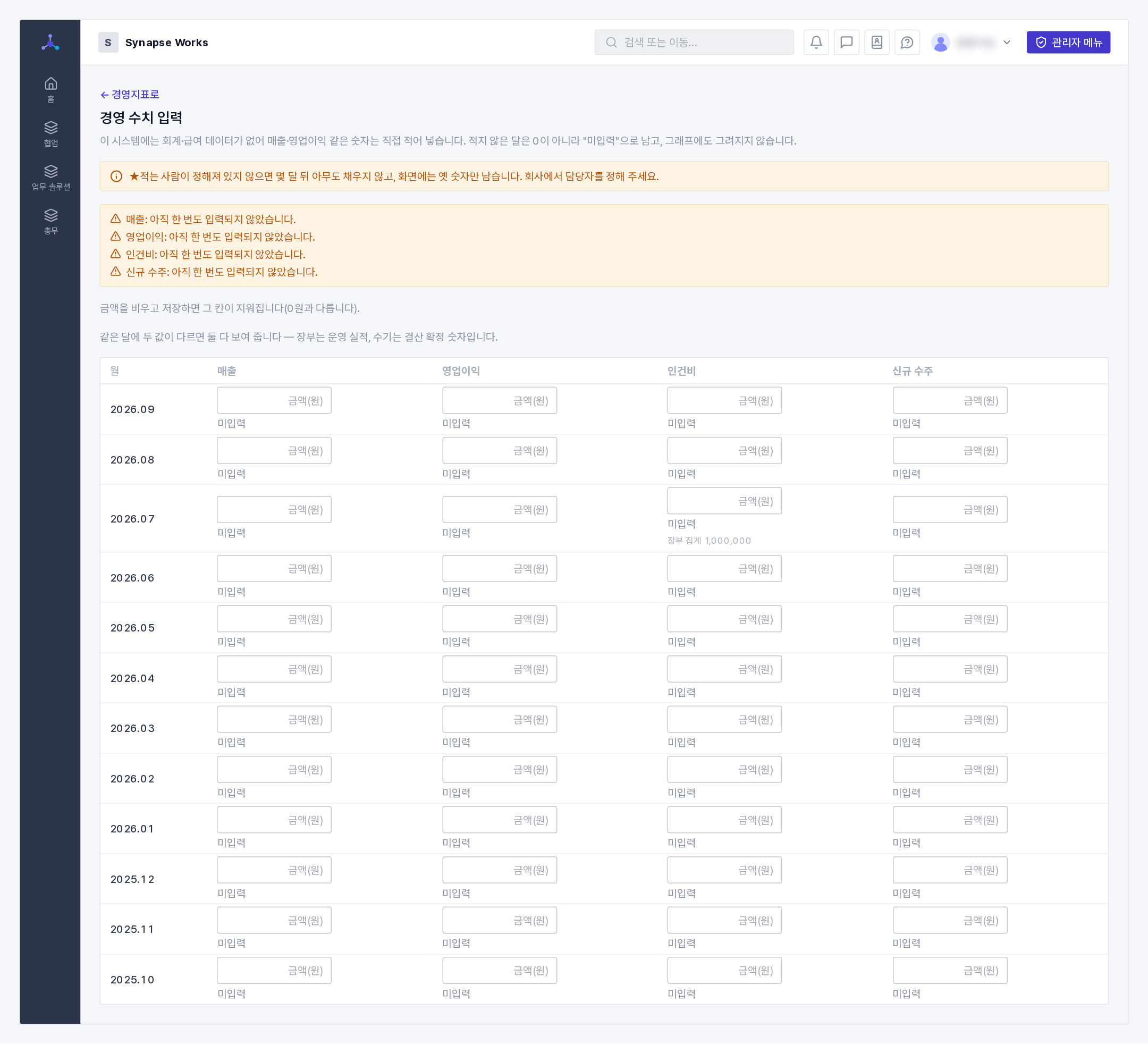The width and height of the screenshot is (1148, 1044).
Task: Focus 인건비 amount field for 2026.06
Action: (724, 568)
